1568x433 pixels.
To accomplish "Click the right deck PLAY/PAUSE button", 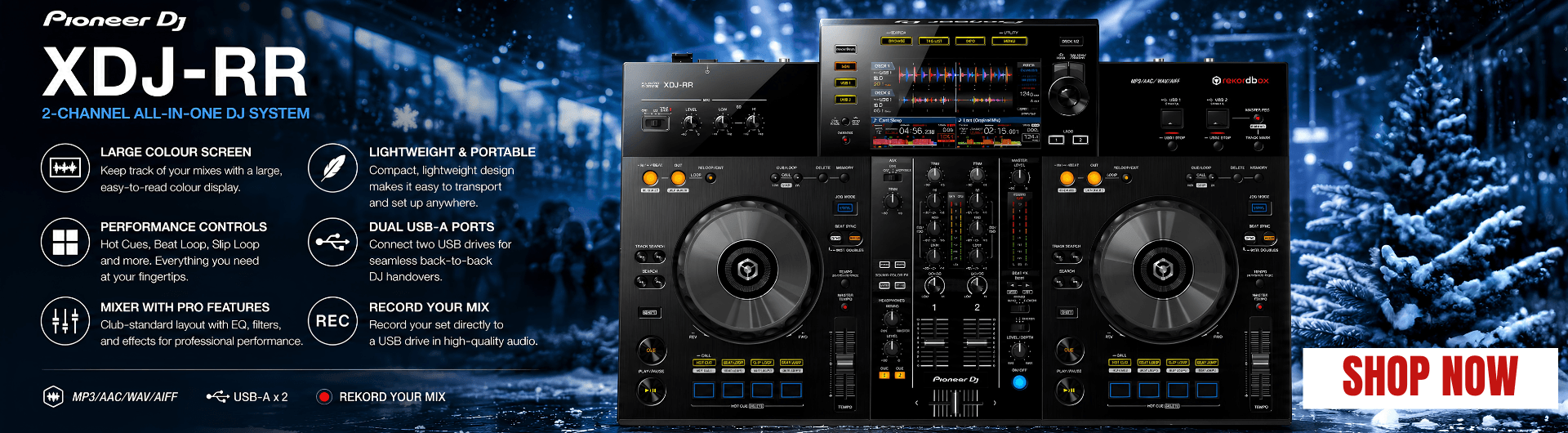I will tap(1069, 391).
